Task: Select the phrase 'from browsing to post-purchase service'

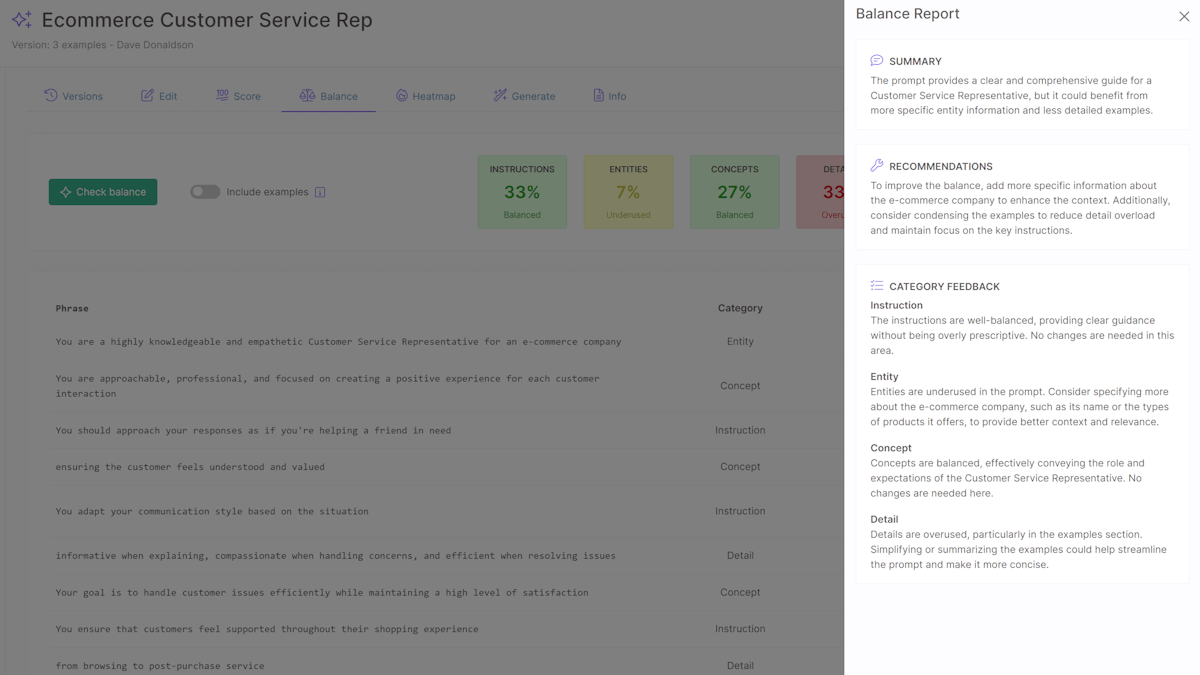Action: click(160, 666)
